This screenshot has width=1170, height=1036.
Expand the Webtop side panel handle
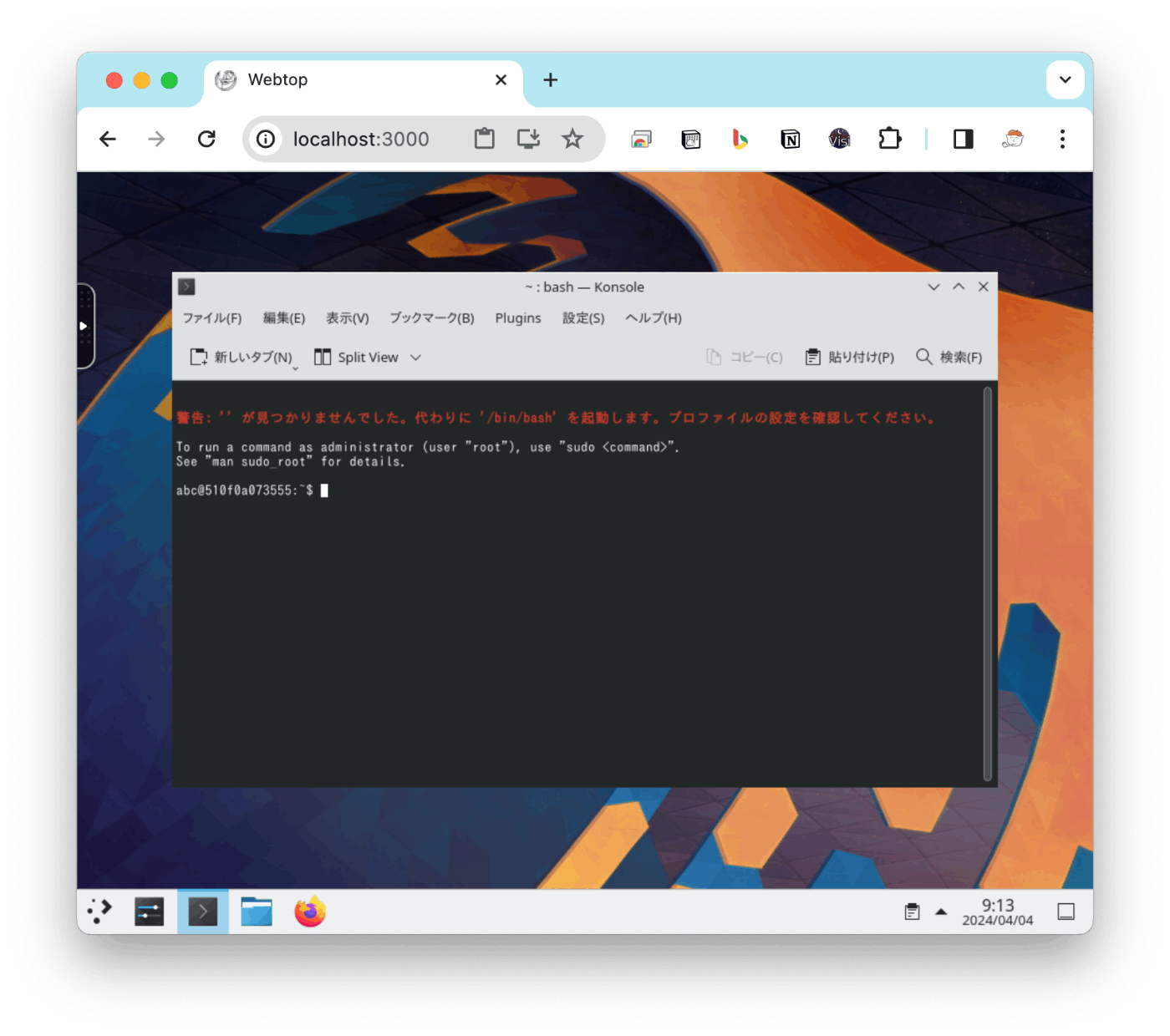coord(84,326)
